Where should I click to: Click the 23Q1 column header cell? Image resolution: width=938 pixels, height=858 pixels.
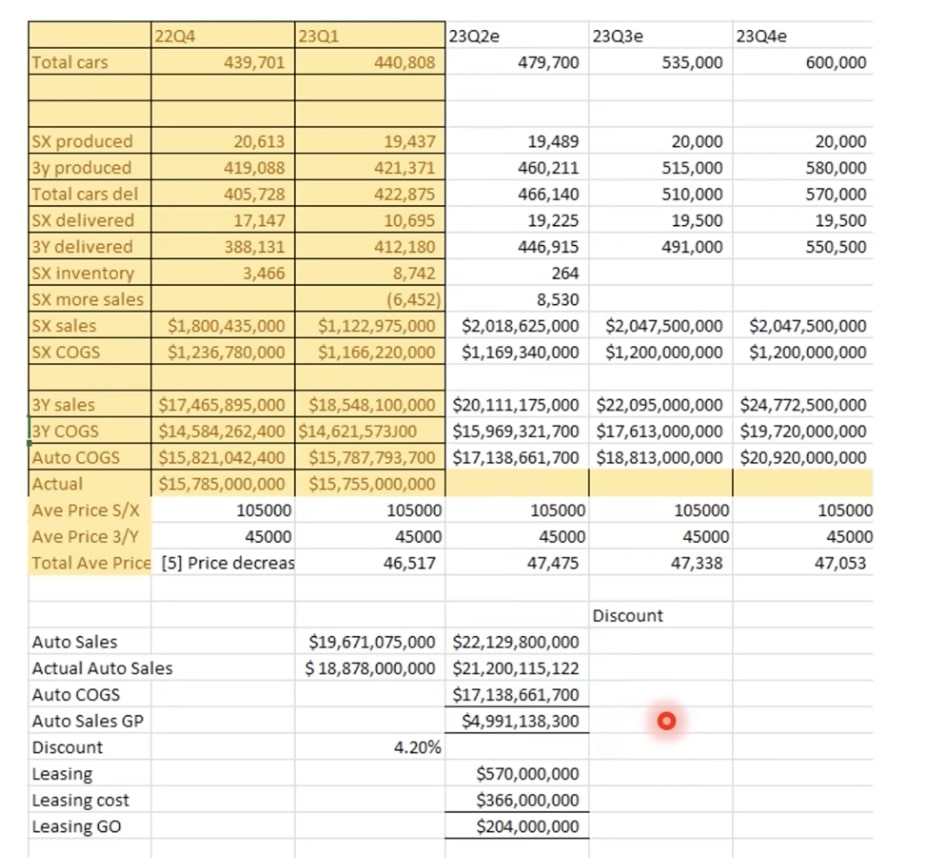click(x=365, y=37)
